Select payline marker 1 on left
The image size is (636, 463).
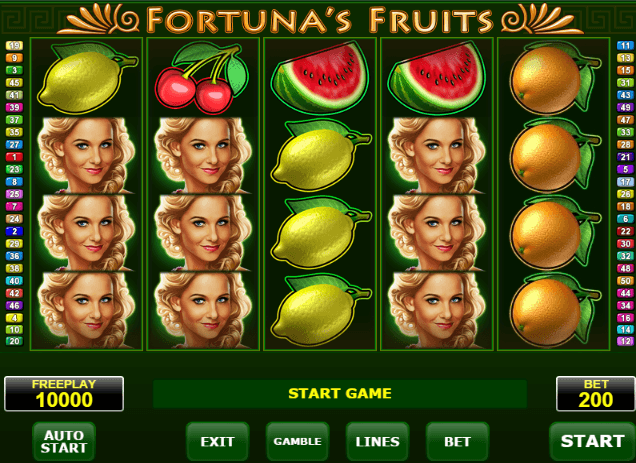tap(14, 157)
